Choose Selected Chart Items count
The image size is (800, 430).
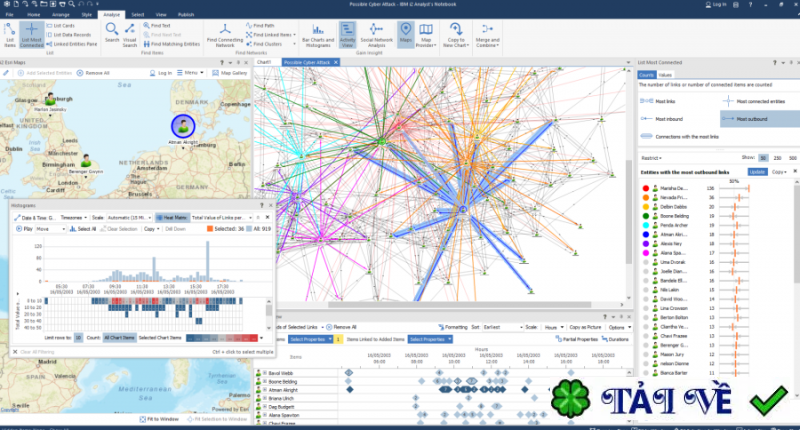click(160, 338)
